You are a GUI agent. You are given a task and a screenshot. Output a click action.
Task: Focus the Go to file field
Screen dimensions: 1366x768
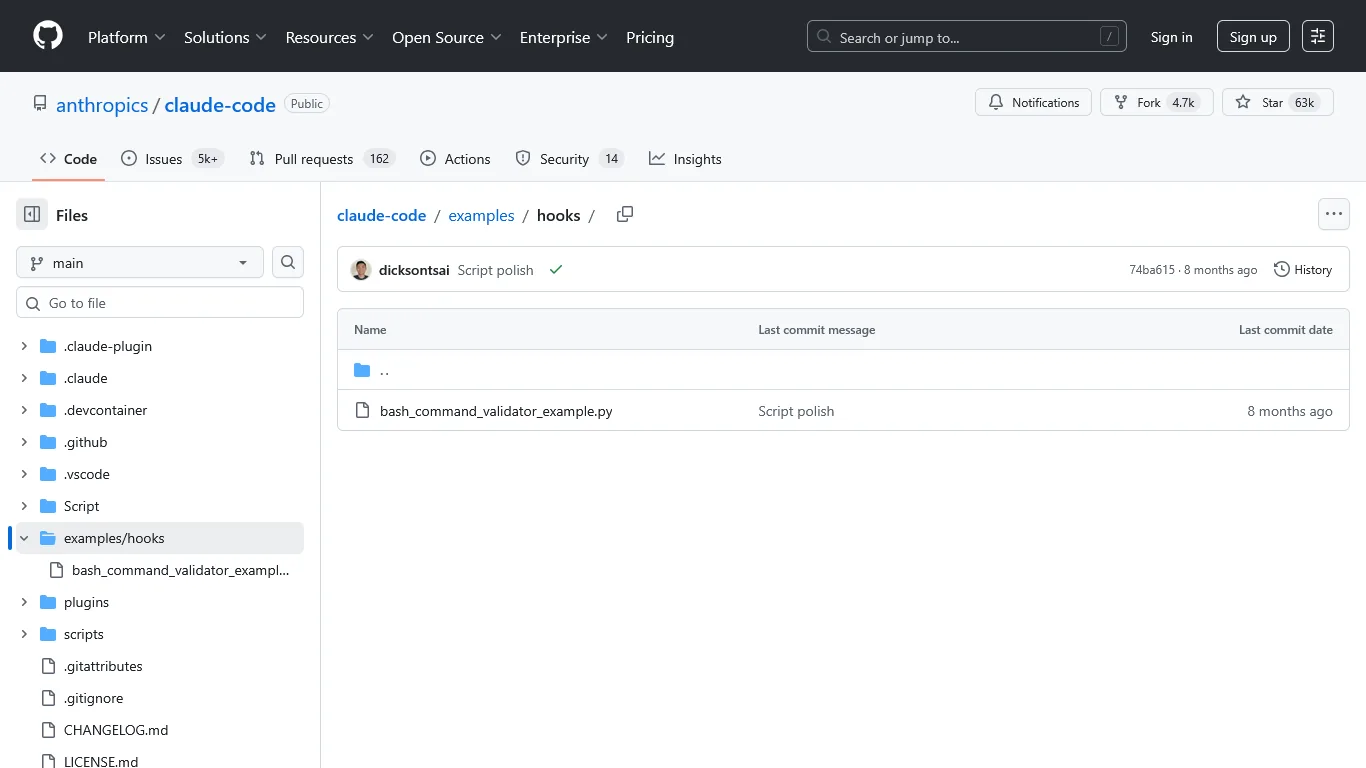click(x=160, y=303)
